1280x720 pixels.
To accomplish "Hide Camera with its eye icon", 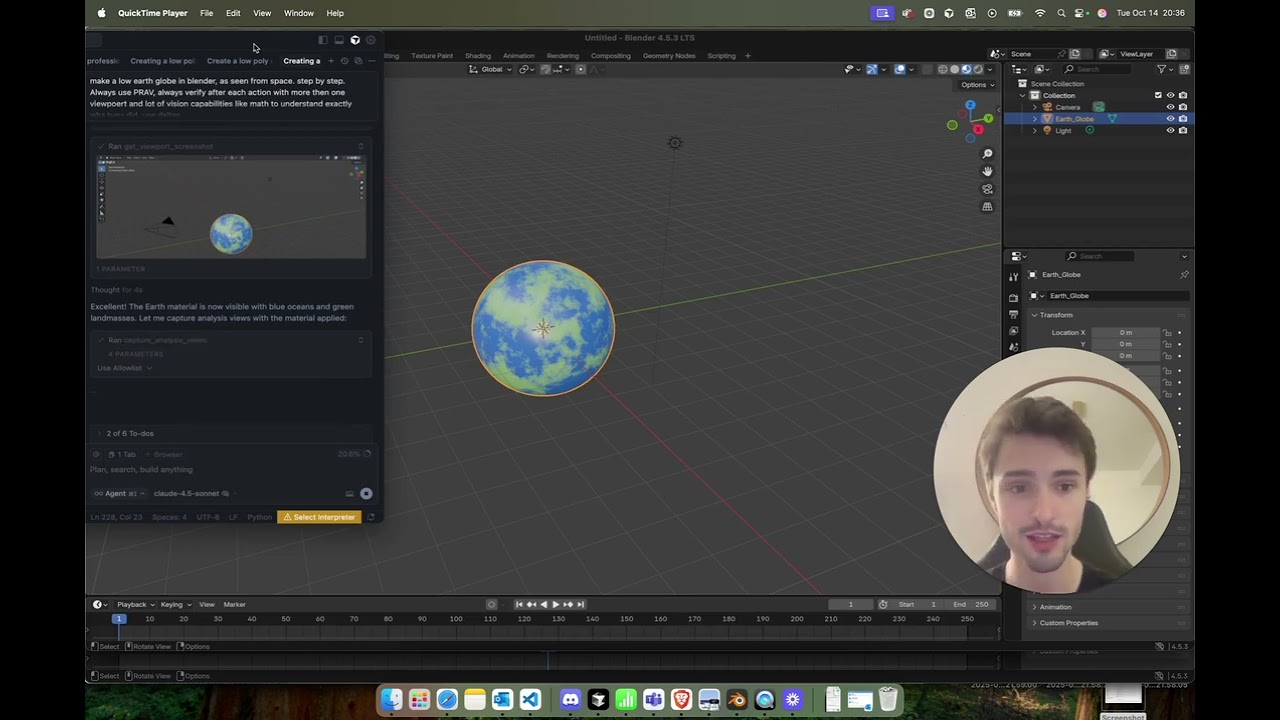I will pos(1171,107).
